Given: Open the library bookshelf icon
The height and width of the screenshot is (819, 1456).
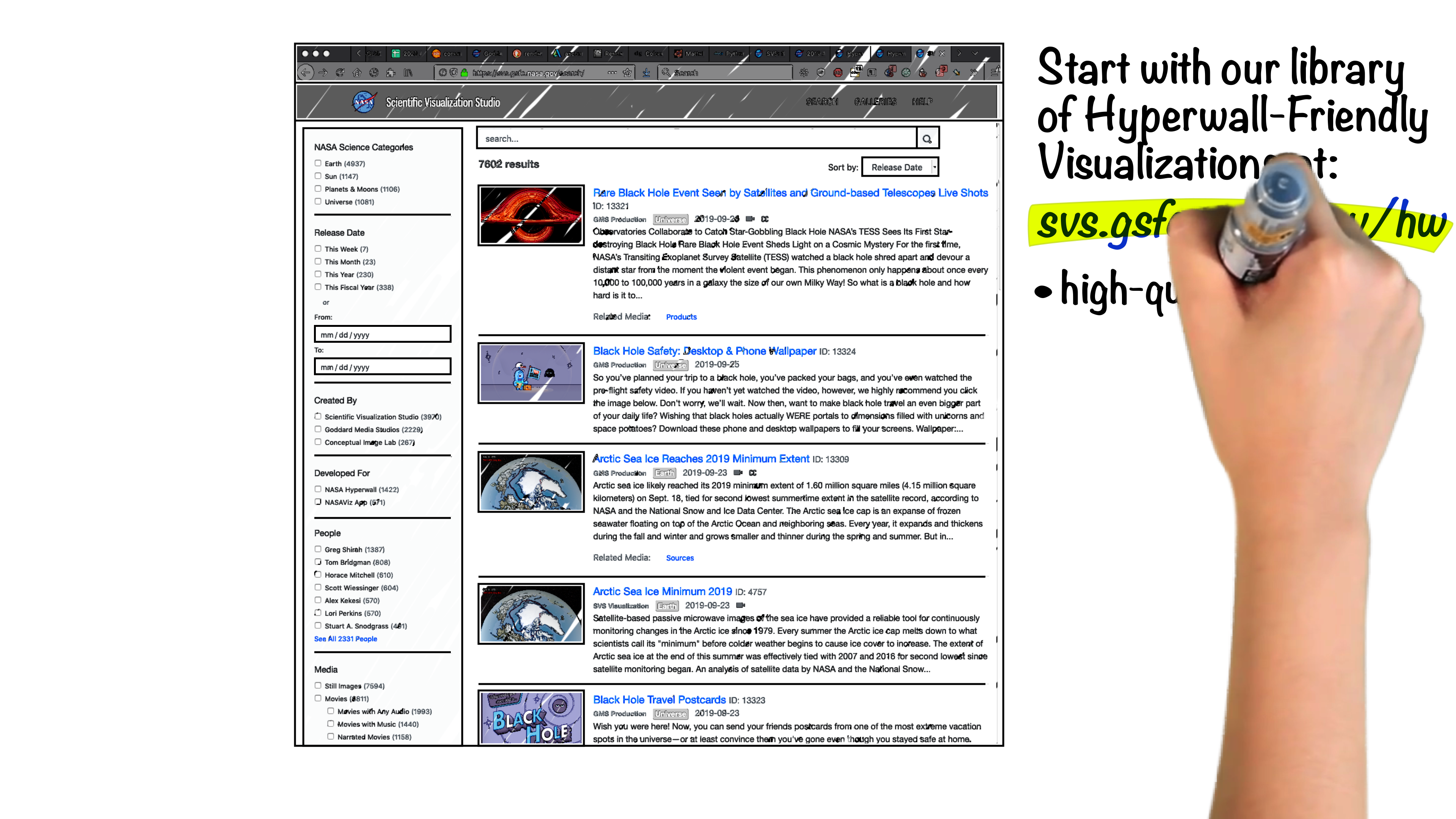Looking at the screenshot, I should coord(408,72).
